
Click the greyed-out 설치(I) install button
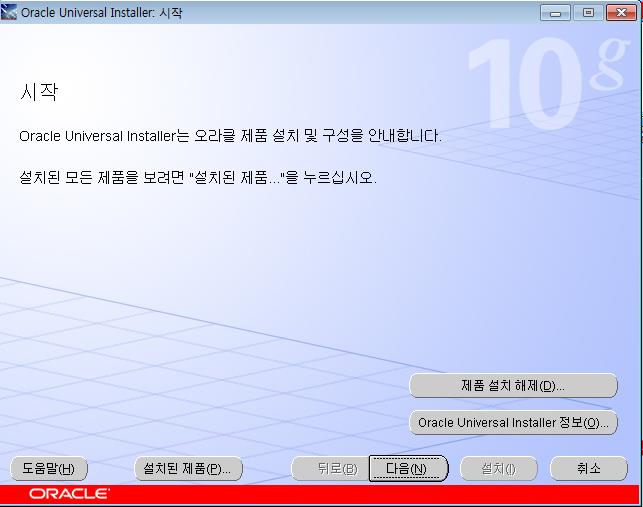499,468
